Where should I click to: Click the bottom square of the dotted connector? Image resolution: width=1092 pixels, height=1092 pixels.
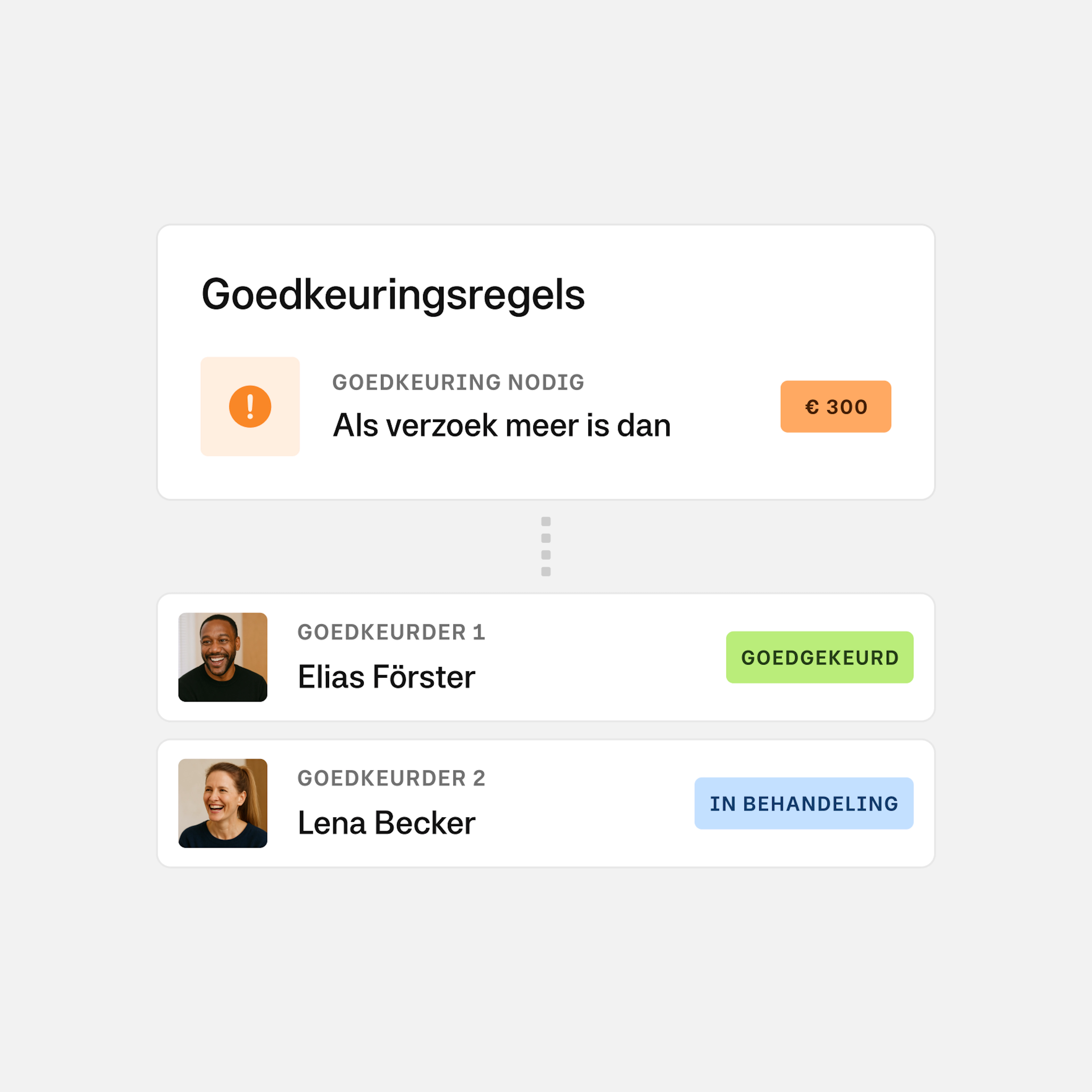click(546, 571)
